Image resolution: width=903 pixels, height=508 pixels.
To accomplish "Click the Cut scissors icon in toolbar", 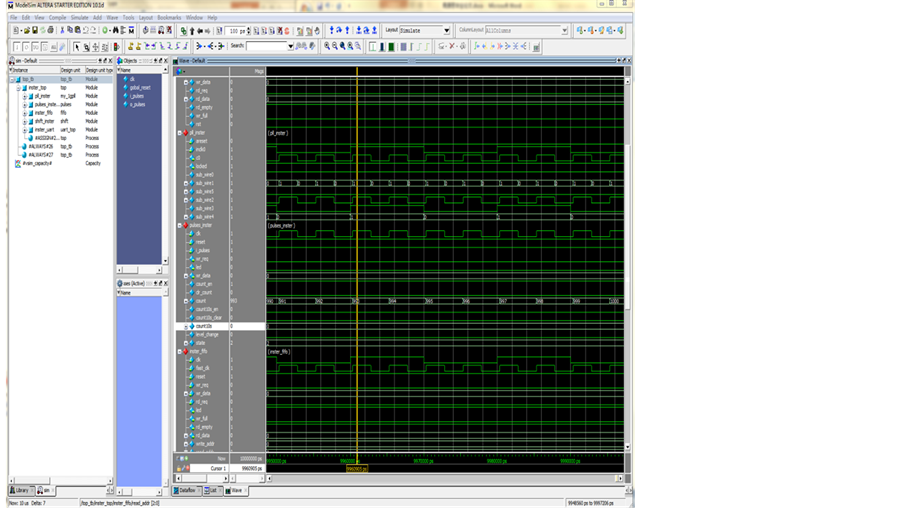I will click(x=63, y=31).
